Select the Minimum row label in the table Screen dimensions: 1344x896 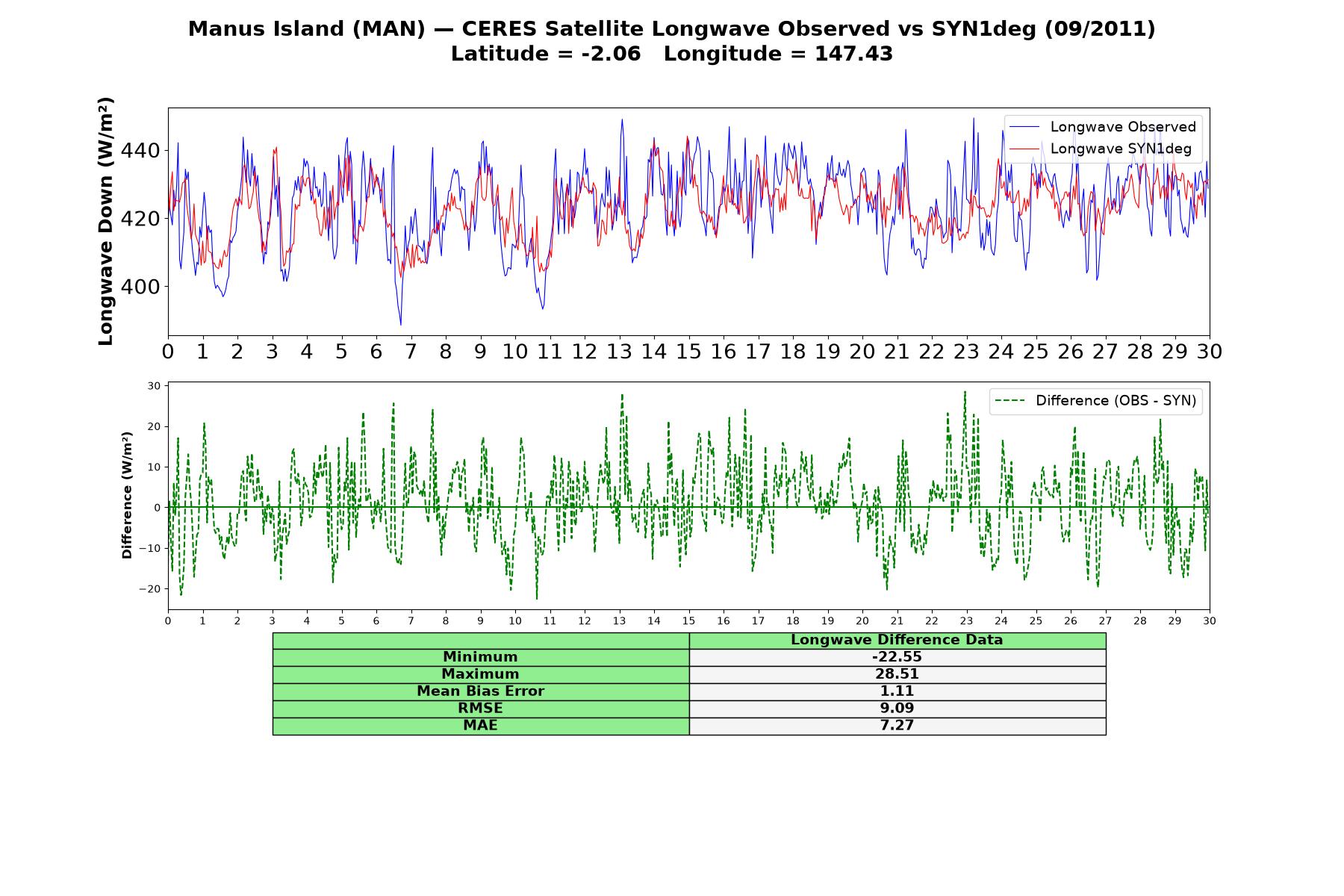481,657
